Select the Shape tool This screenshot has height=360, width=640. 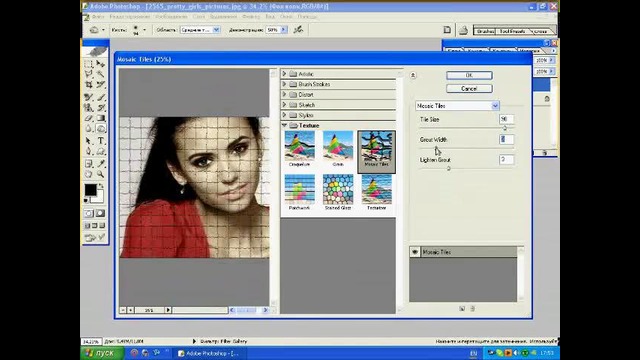pyautogui.click(x=101, y=151)
